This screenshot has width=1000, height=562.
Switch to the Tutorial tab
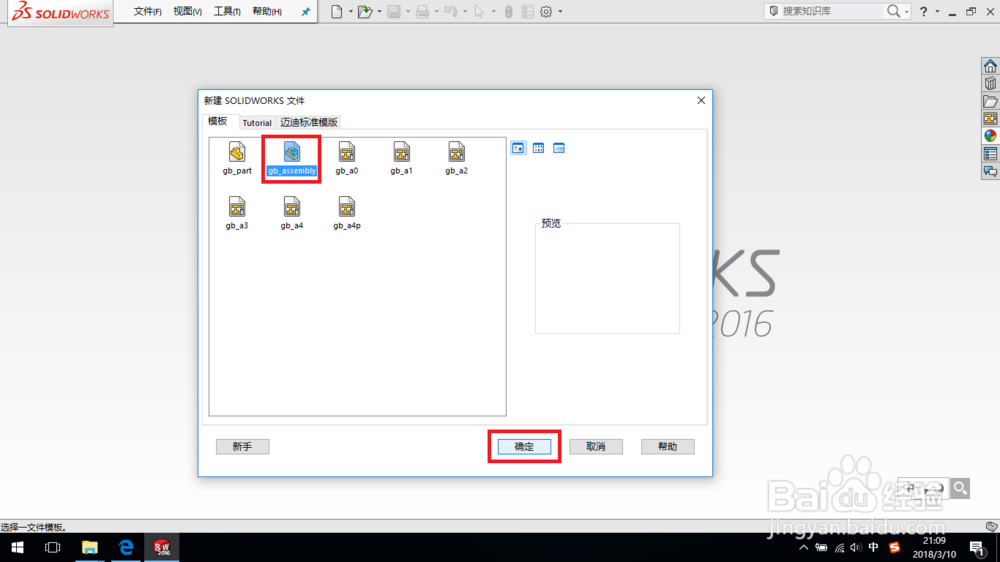[257, 122]
